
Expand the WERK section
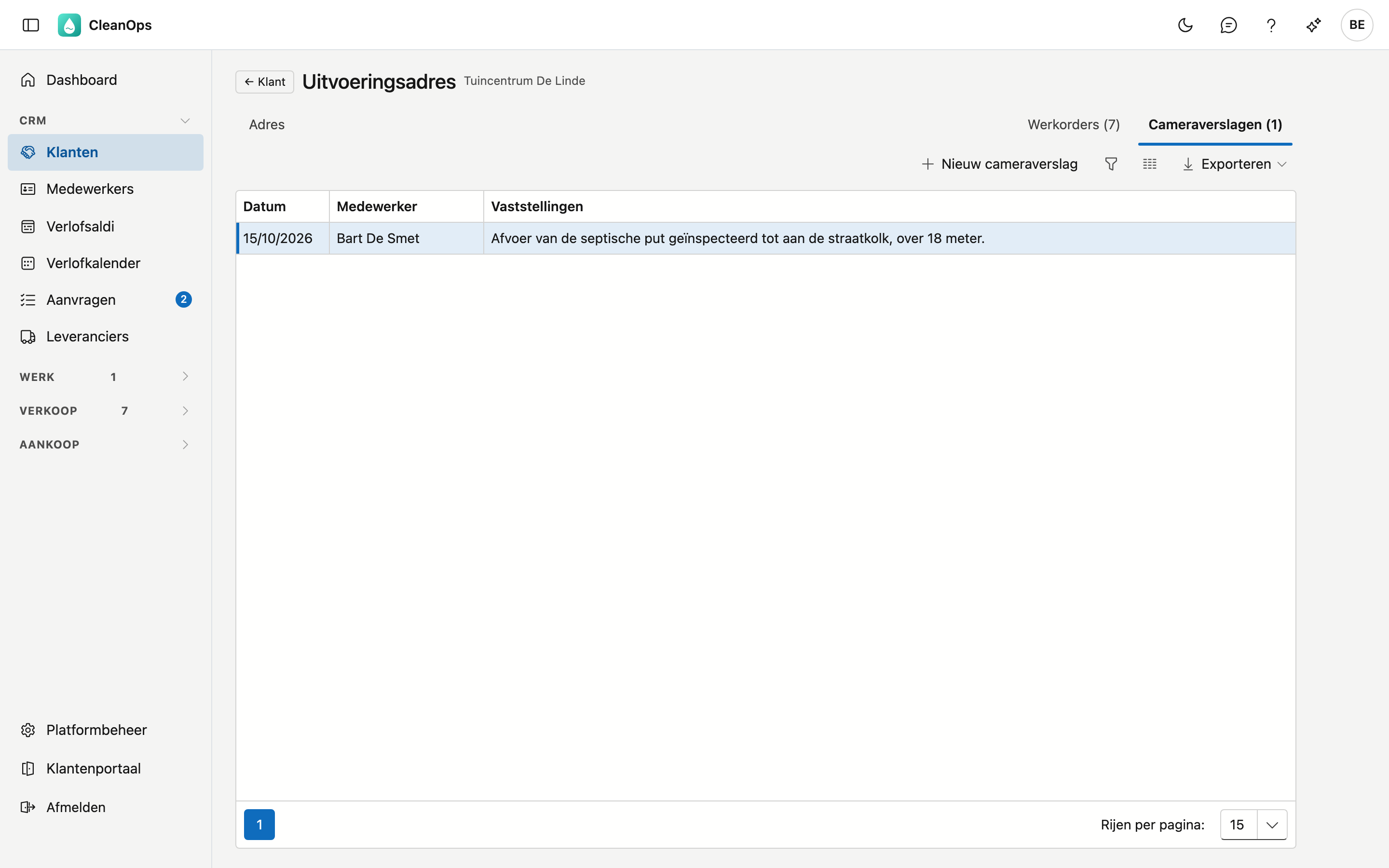106,377
